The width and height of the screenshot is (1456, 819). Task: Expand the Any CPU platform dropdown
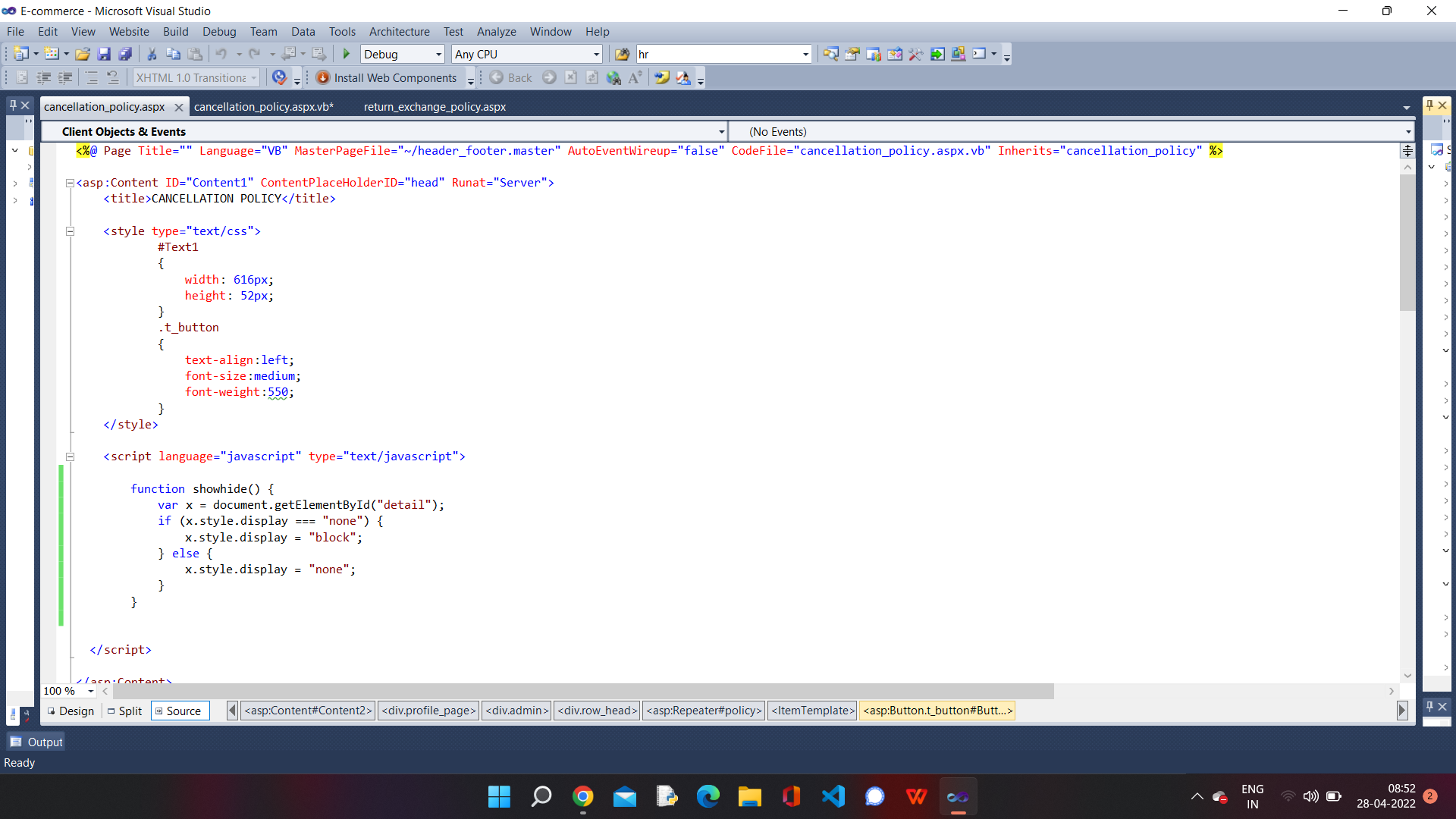pos(596,54)
